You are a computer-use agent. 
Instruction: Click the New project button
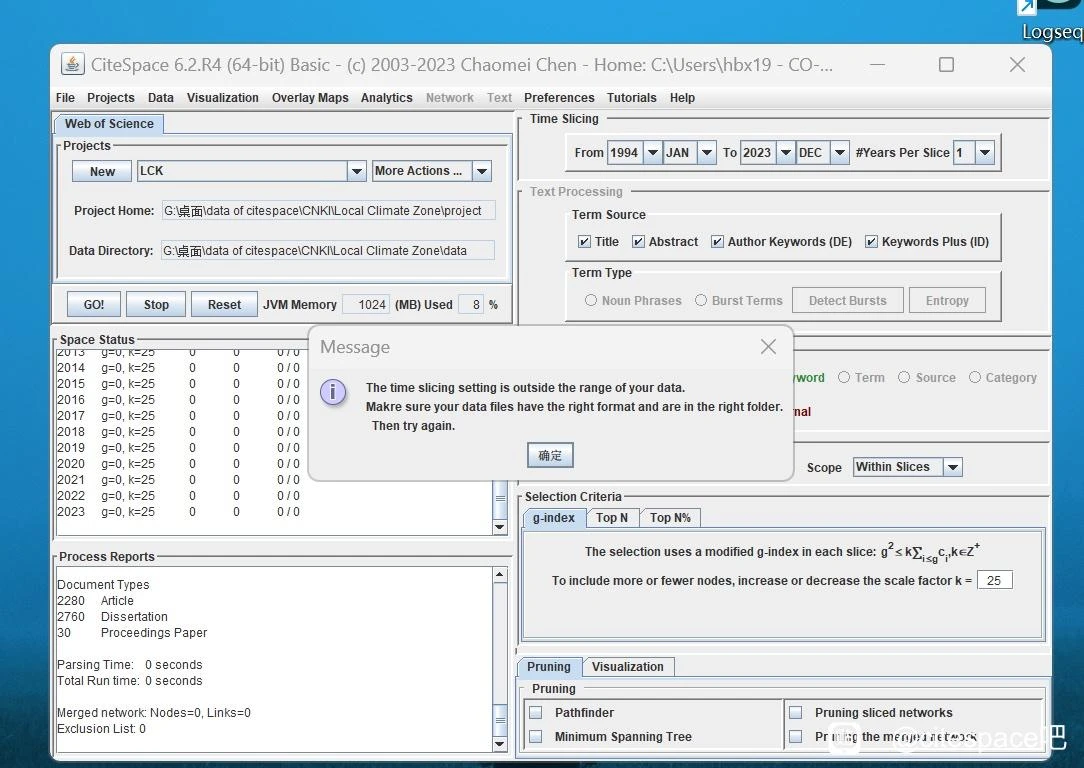click(102, 171)
